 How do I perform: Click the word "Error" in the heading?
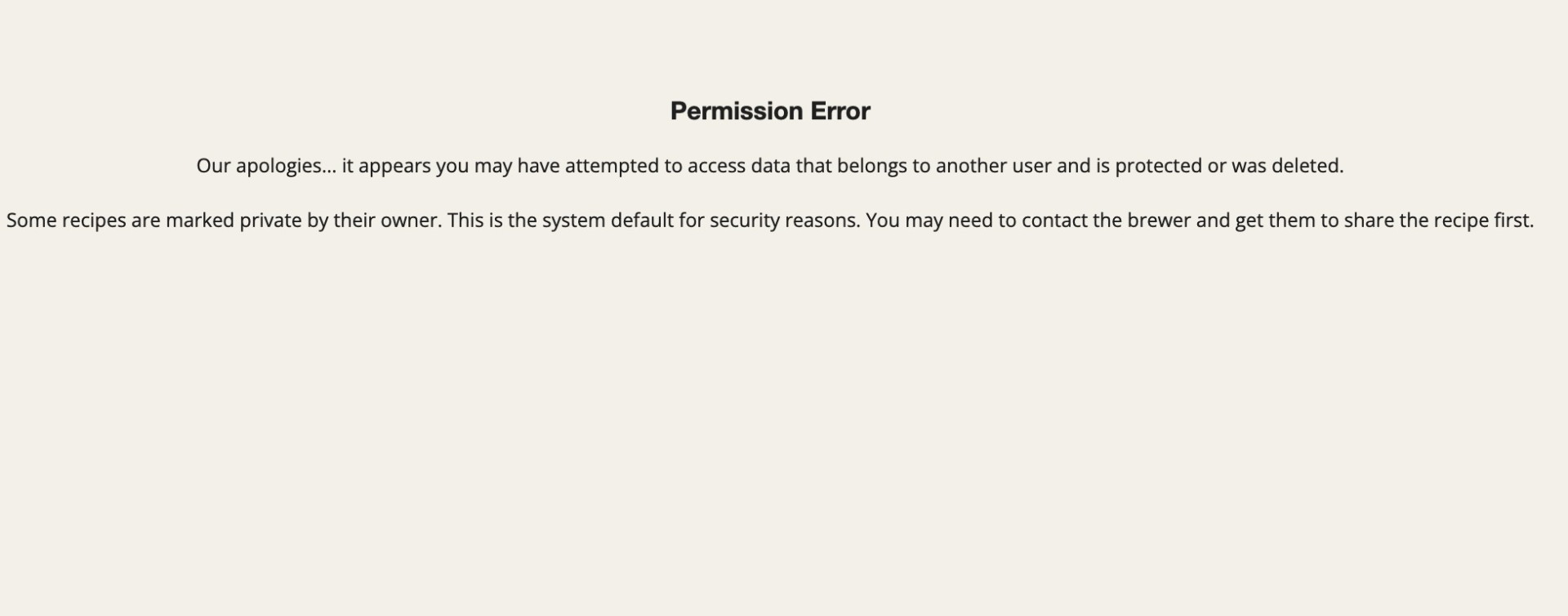[840, 111]
